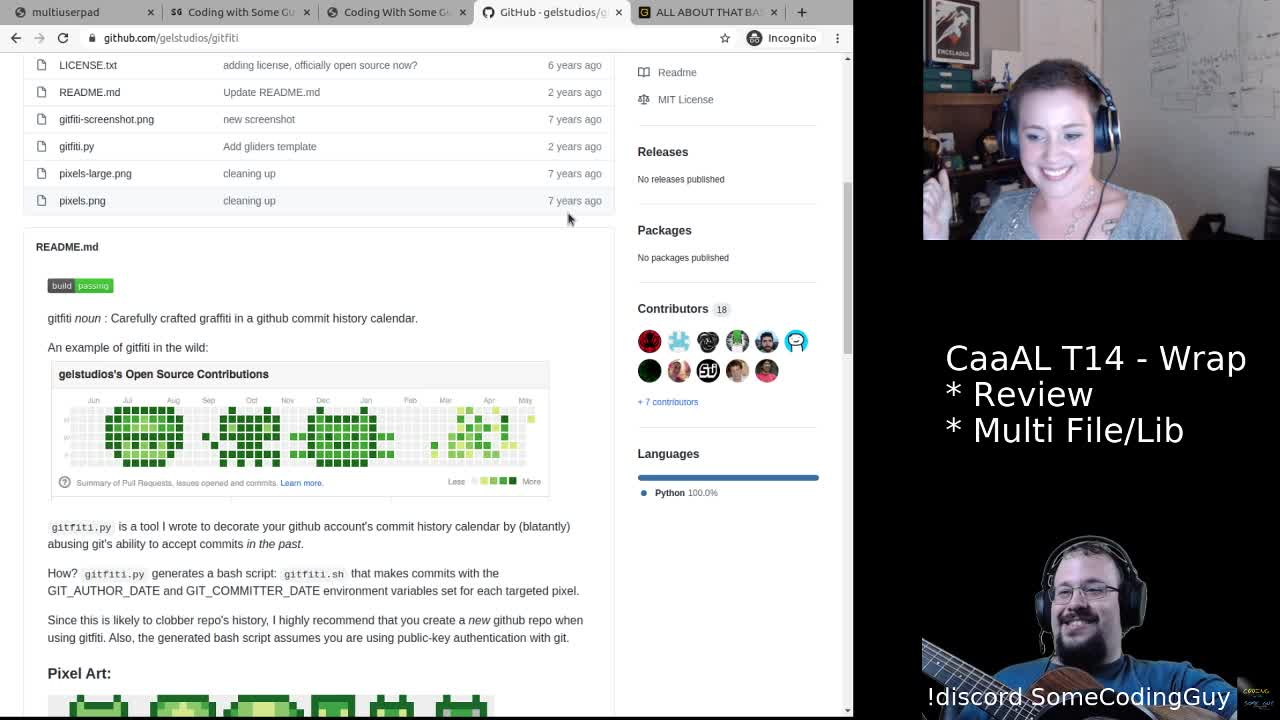
Task: Click the Pixel Art heading
Action: click(x=79, y=673)
